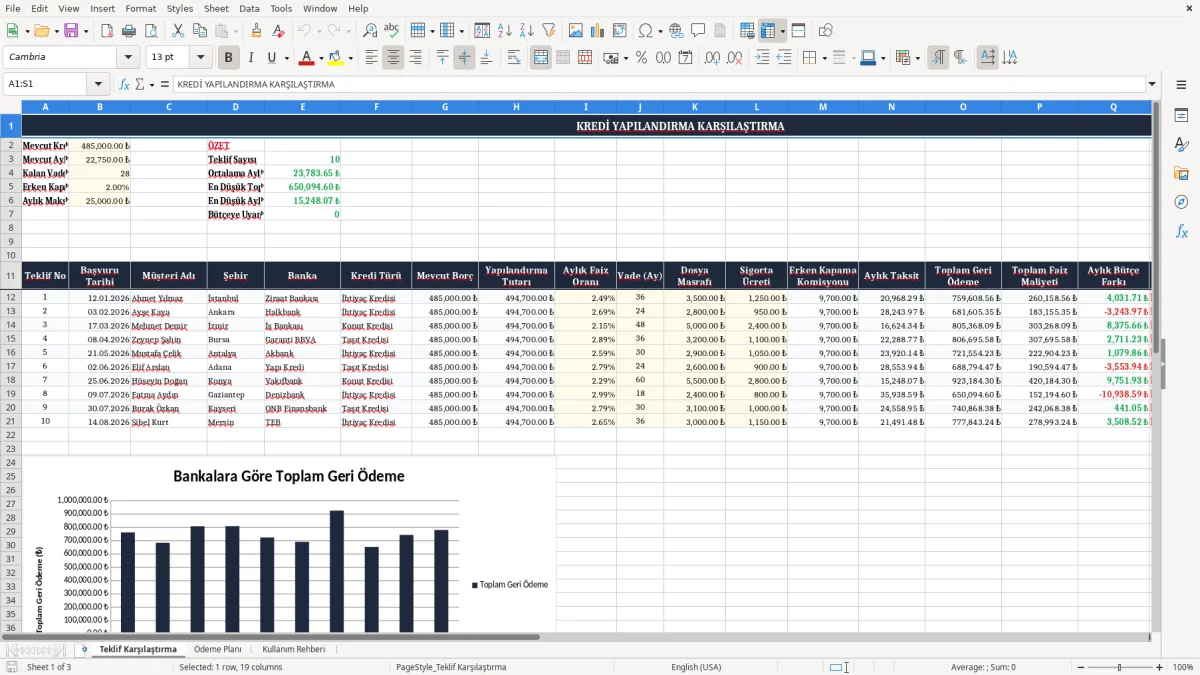This screenshot has height=675, width=1200.
Task: Switch to the Ödeme Planı sheet tab
Action: click(218, 650)
